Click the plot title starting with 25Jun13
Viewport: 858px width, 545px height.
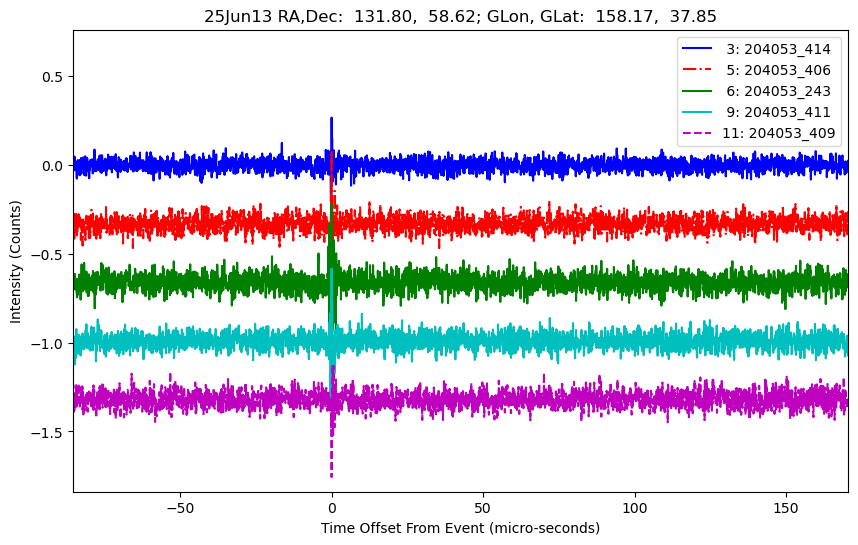point(460,16)
